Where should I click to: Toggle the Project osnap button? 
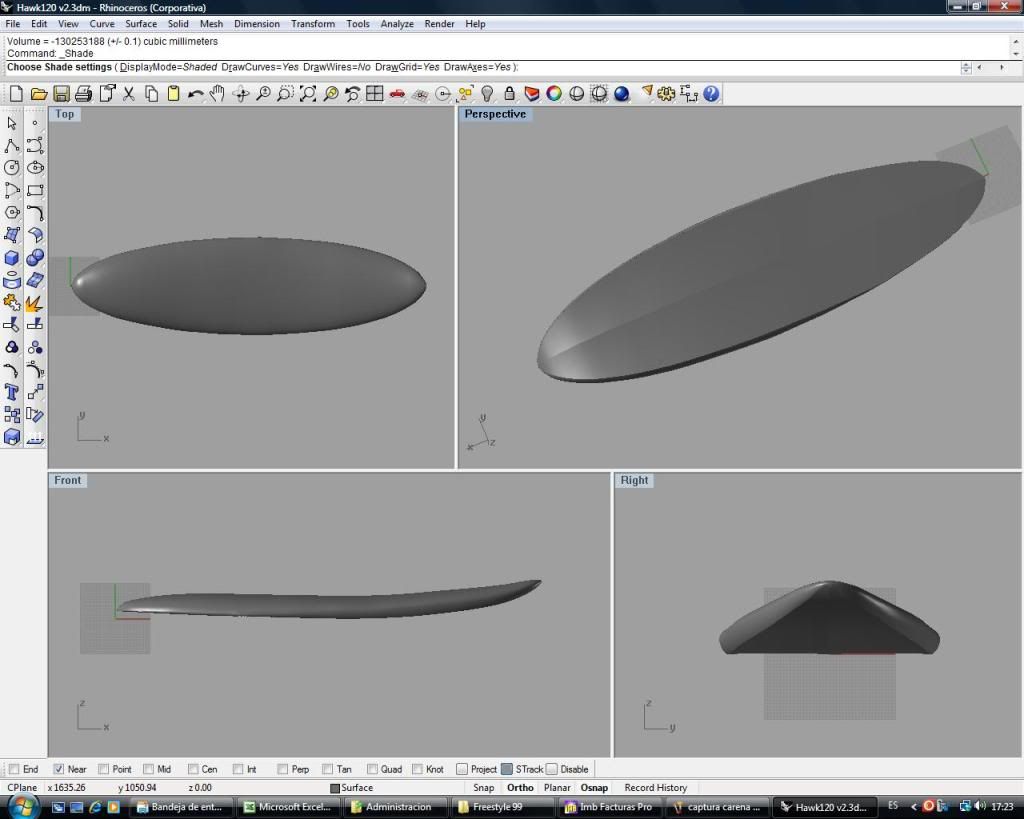coord(477,769)
